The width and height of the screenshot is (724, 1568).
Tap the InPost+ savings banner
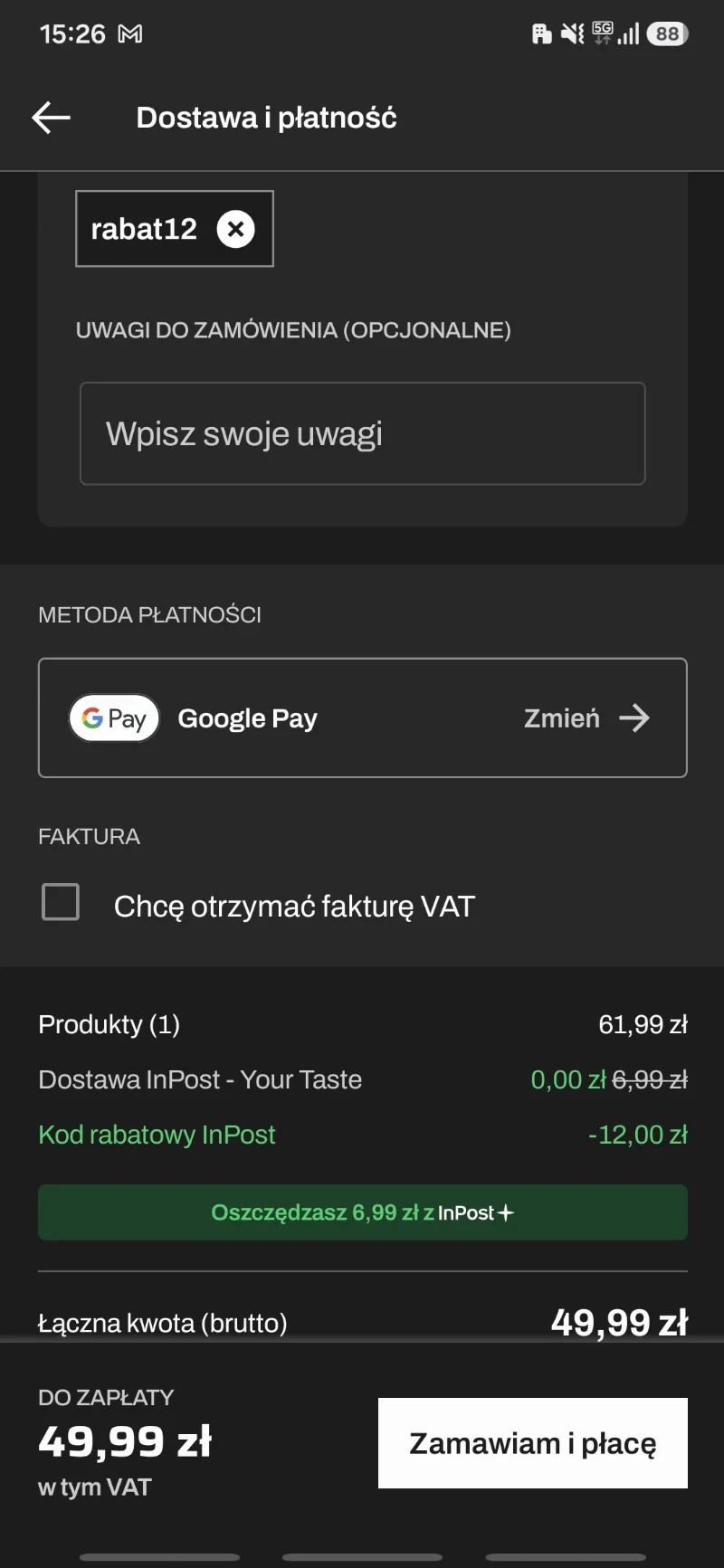[362, 1212]
